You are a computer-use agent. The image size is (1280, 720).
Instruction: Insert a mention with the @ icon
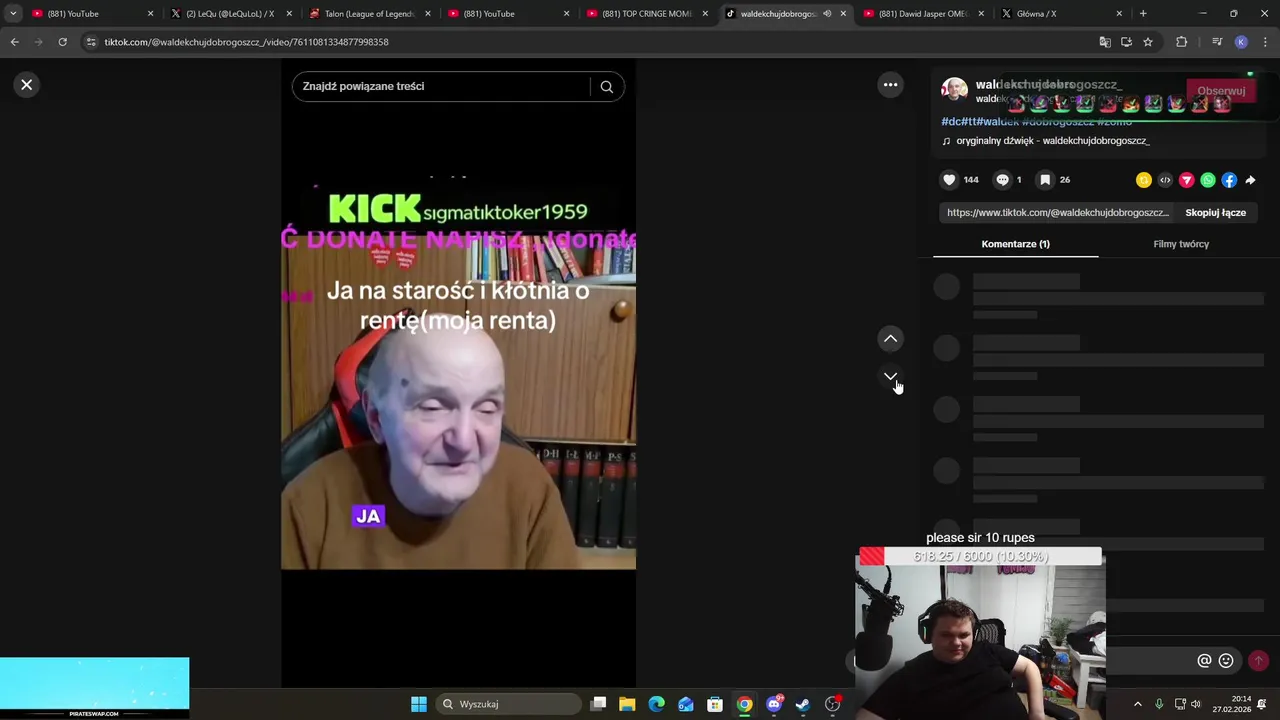(1204, 661)
